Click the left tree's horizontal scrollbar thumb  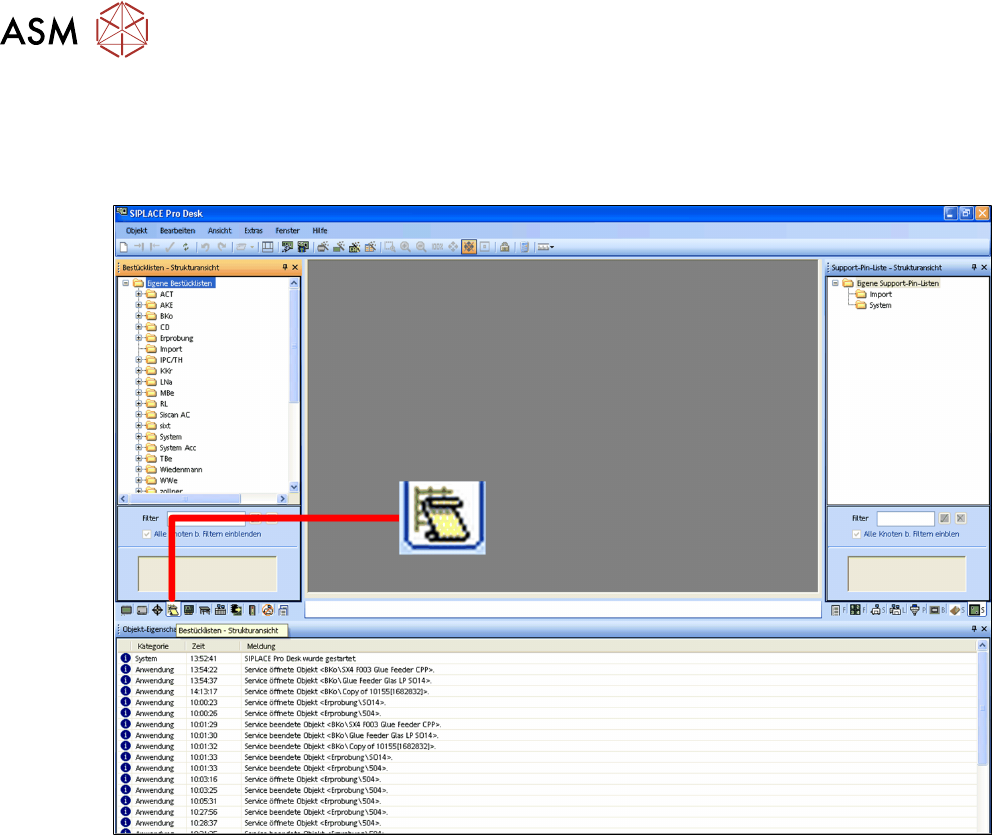coord(185,499)
